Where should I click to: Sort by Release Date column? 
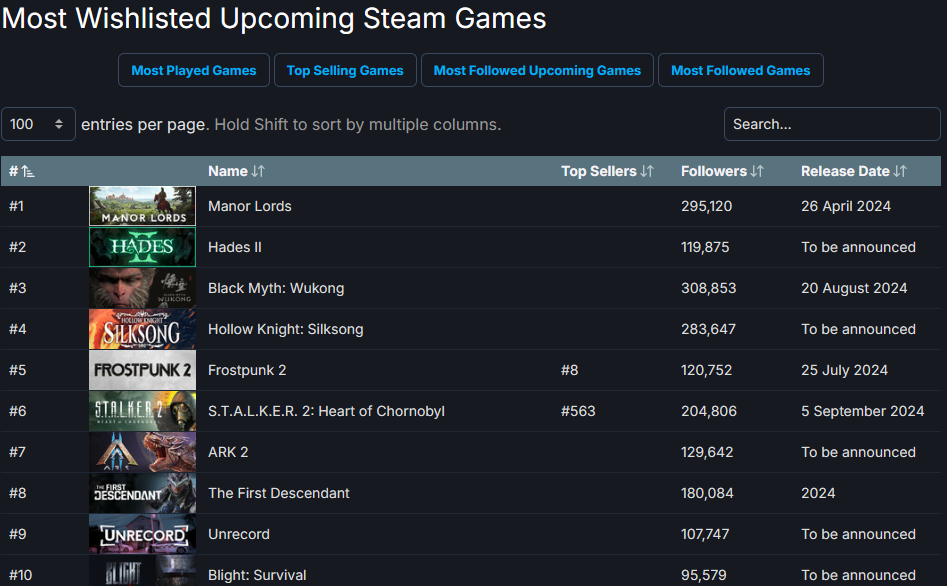pos(853,172)
